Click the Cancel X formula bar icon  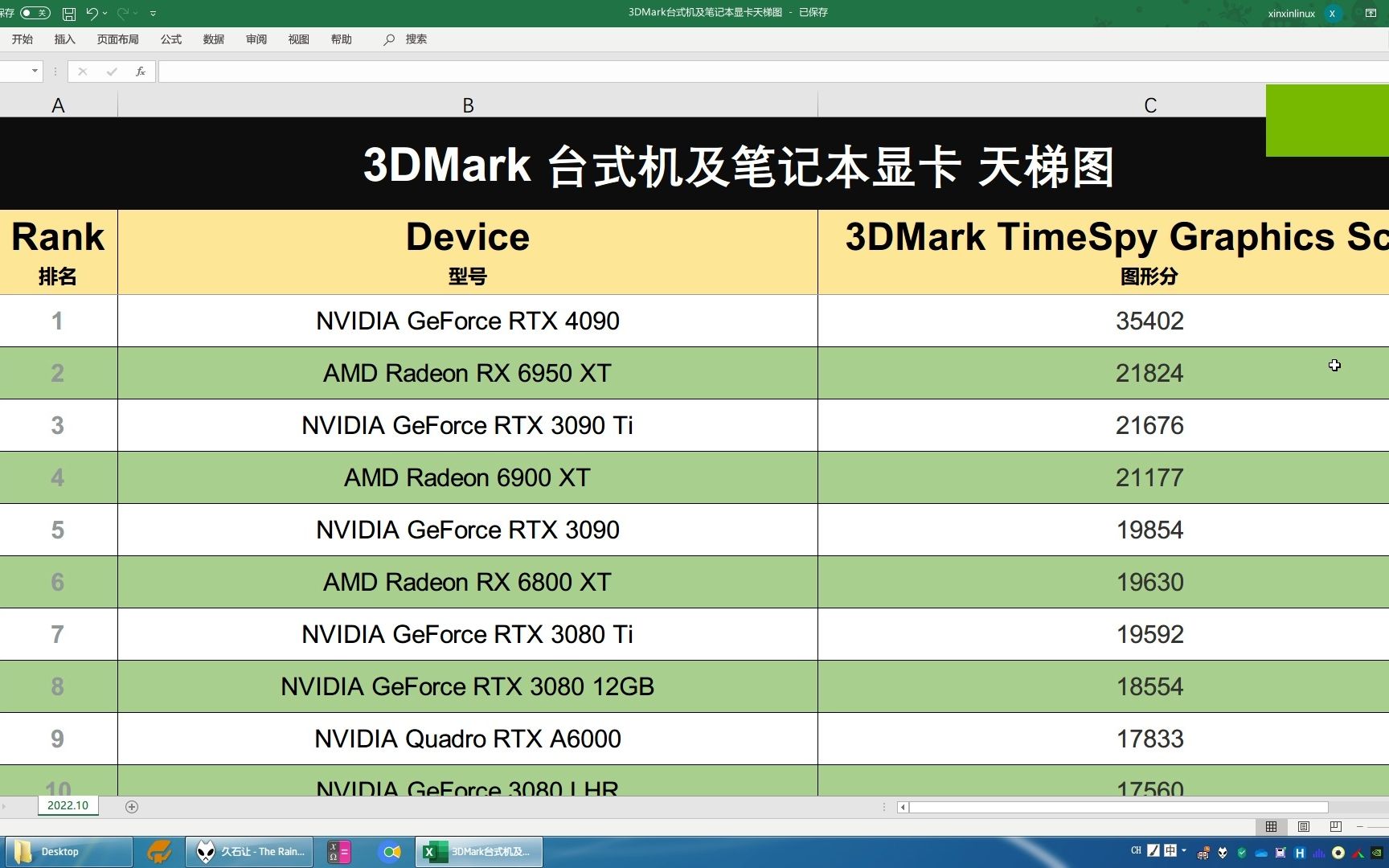tap(82, 72)
